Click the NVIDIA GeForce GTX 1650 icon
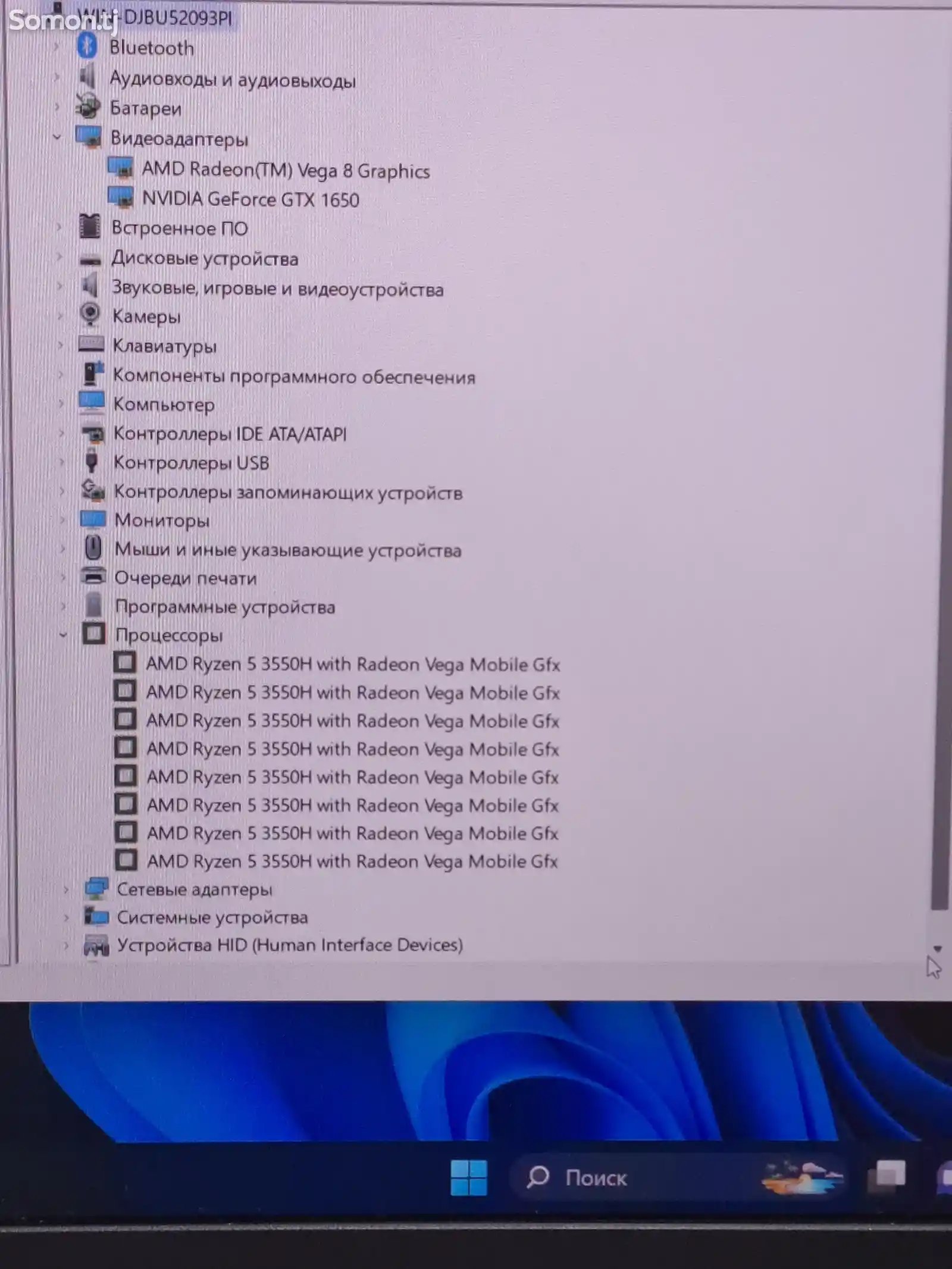 121,198
